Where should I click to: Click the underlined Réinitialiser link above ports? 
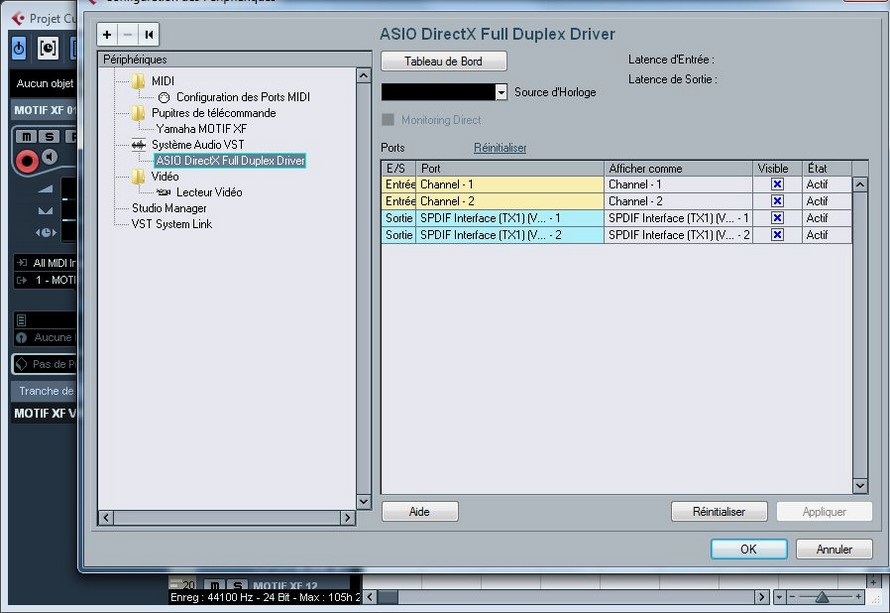pyautogui.click(x=499, y=148)
